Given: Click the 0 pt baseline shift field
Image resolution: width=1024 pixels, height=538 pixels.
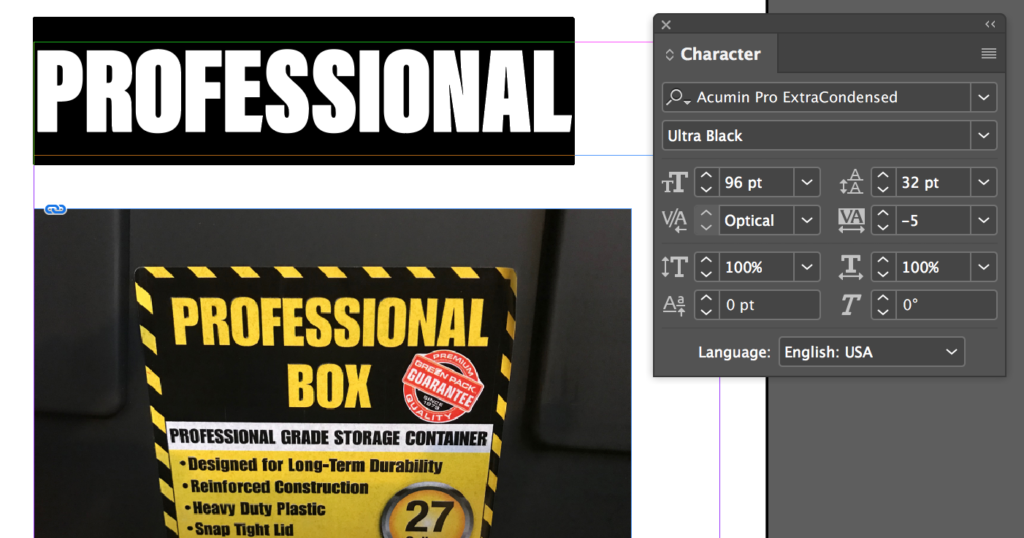Looking at the screenshot, I should click(769, 304).
